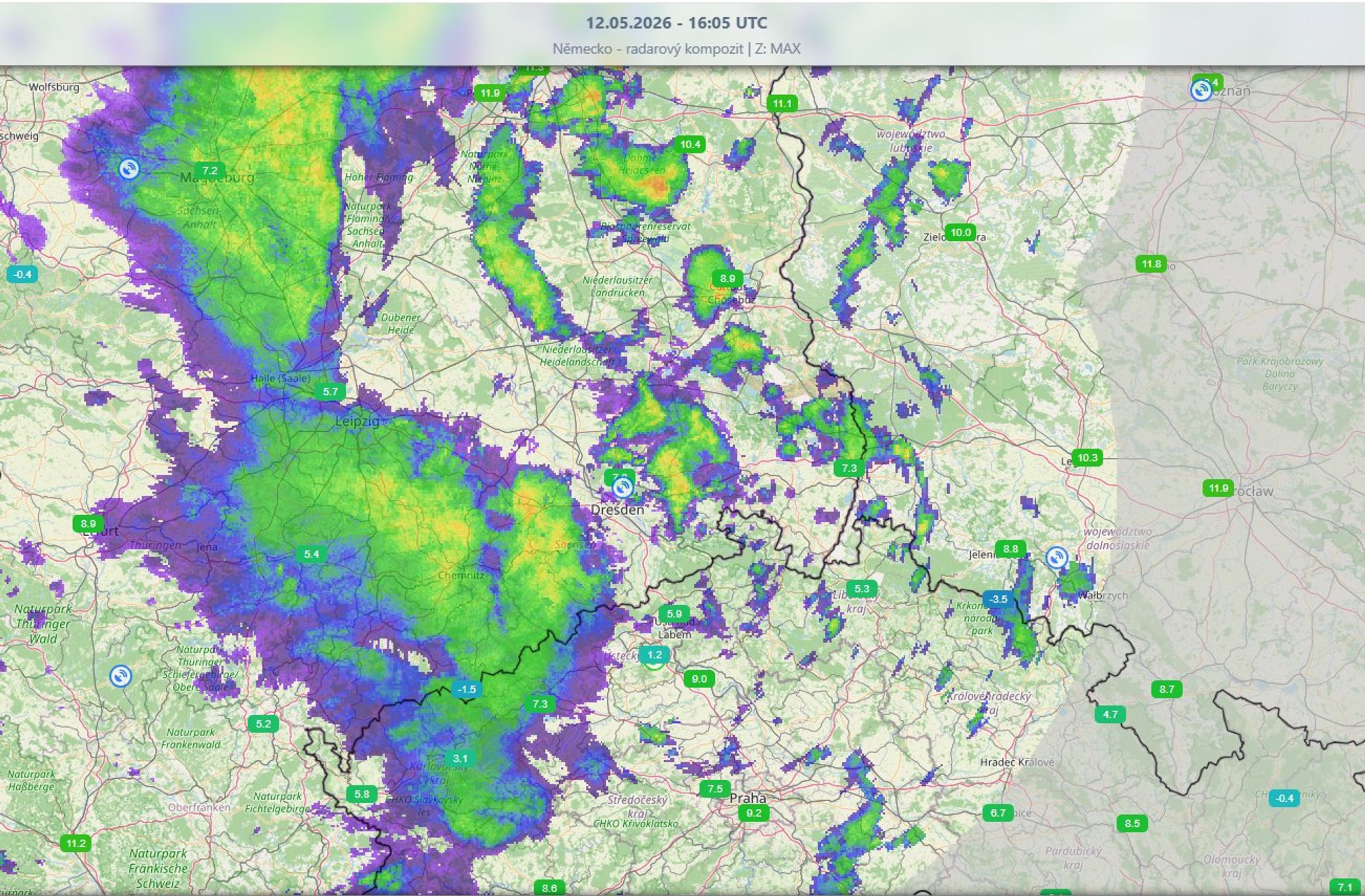
Task: Open the 11.8 temperature marker
Action: 1151,264
